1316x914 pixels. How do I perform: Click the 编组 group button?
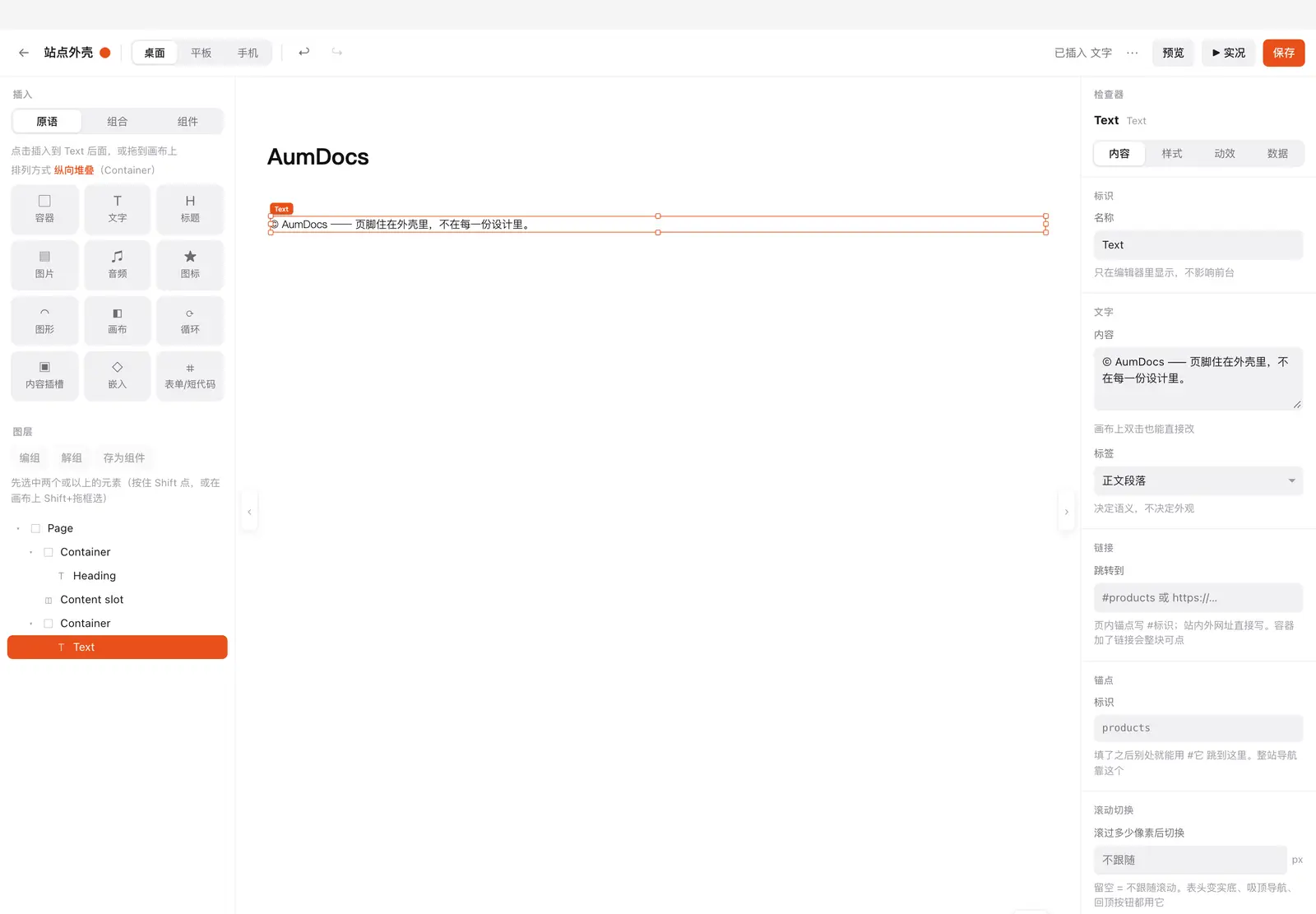(x=30, y=457)
